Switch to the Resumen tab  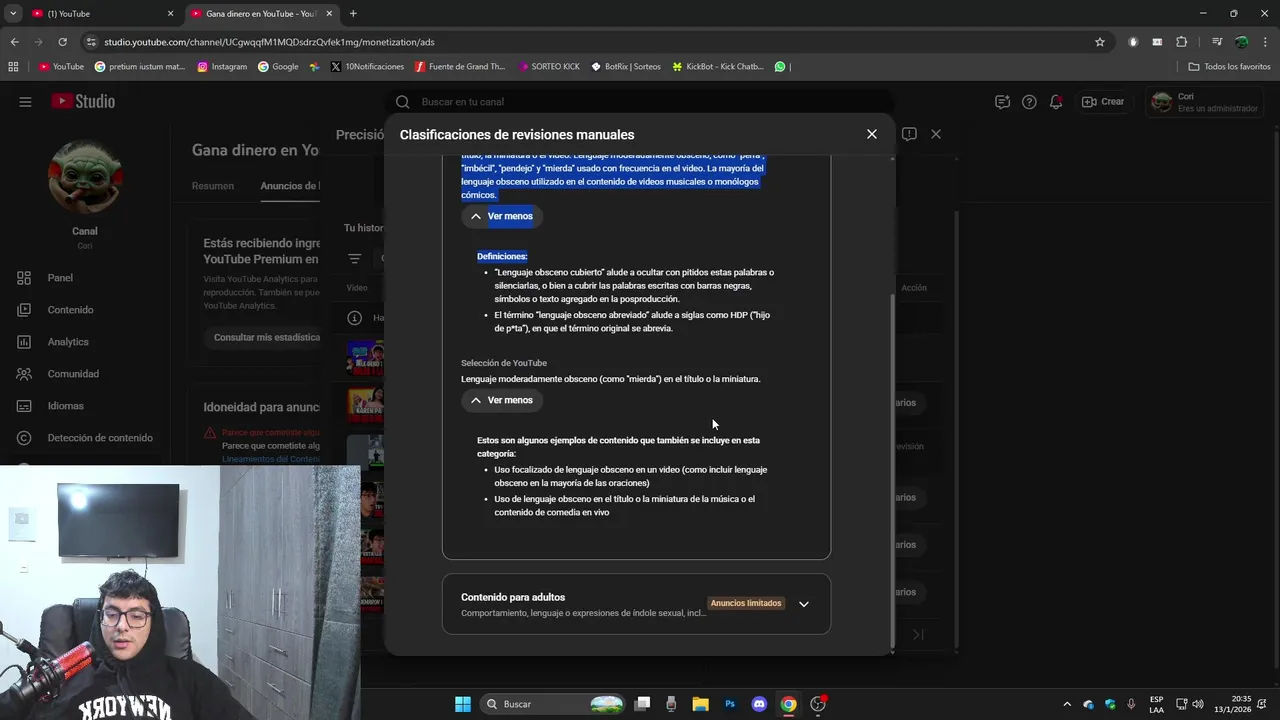click(x=213, y=186)
